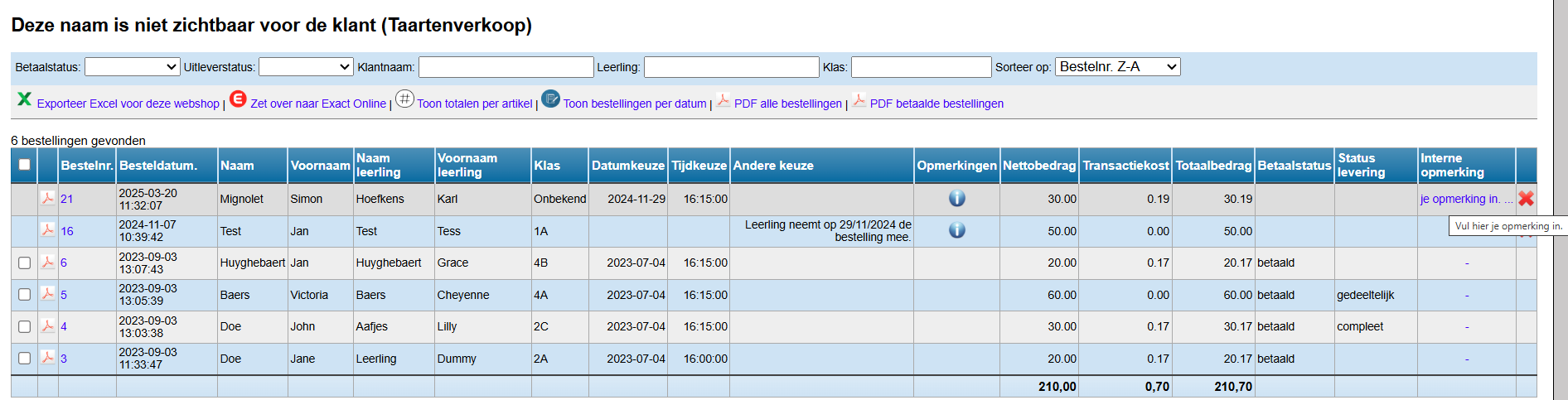Click 'PDF alle bestellingen' link

click(x=788, y=104)
